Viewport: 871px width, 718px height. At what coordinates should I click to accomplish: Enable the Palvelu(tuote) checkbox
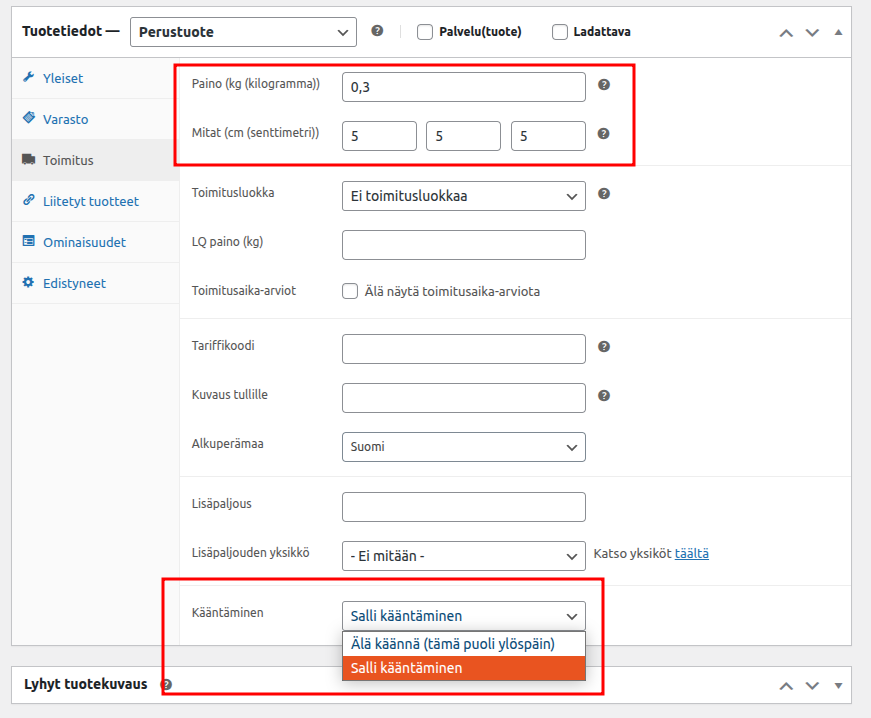(x=425, y=32)
